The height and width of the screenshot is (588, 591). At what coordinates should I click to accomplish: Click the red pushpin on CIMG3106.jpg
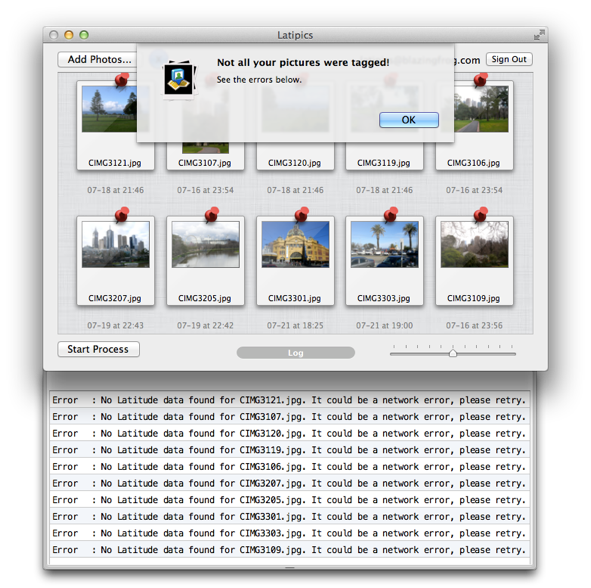point(480,80)
